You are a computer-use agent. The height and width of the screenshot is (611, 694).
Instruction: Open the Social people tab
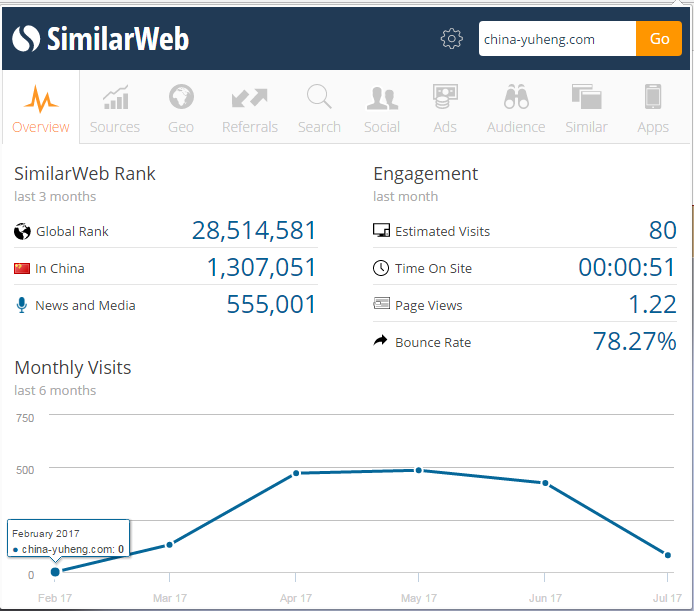(x=382, y=108)
